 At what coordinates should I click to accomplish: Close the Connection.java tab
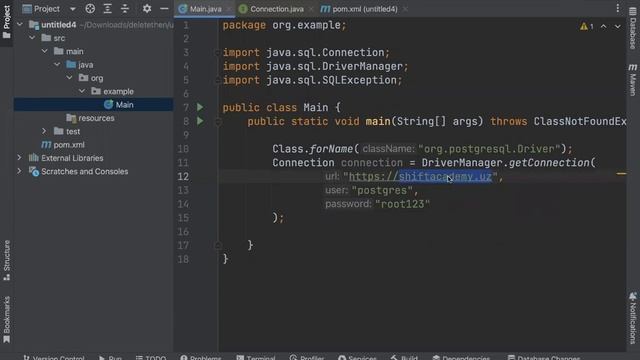point(311,9)
